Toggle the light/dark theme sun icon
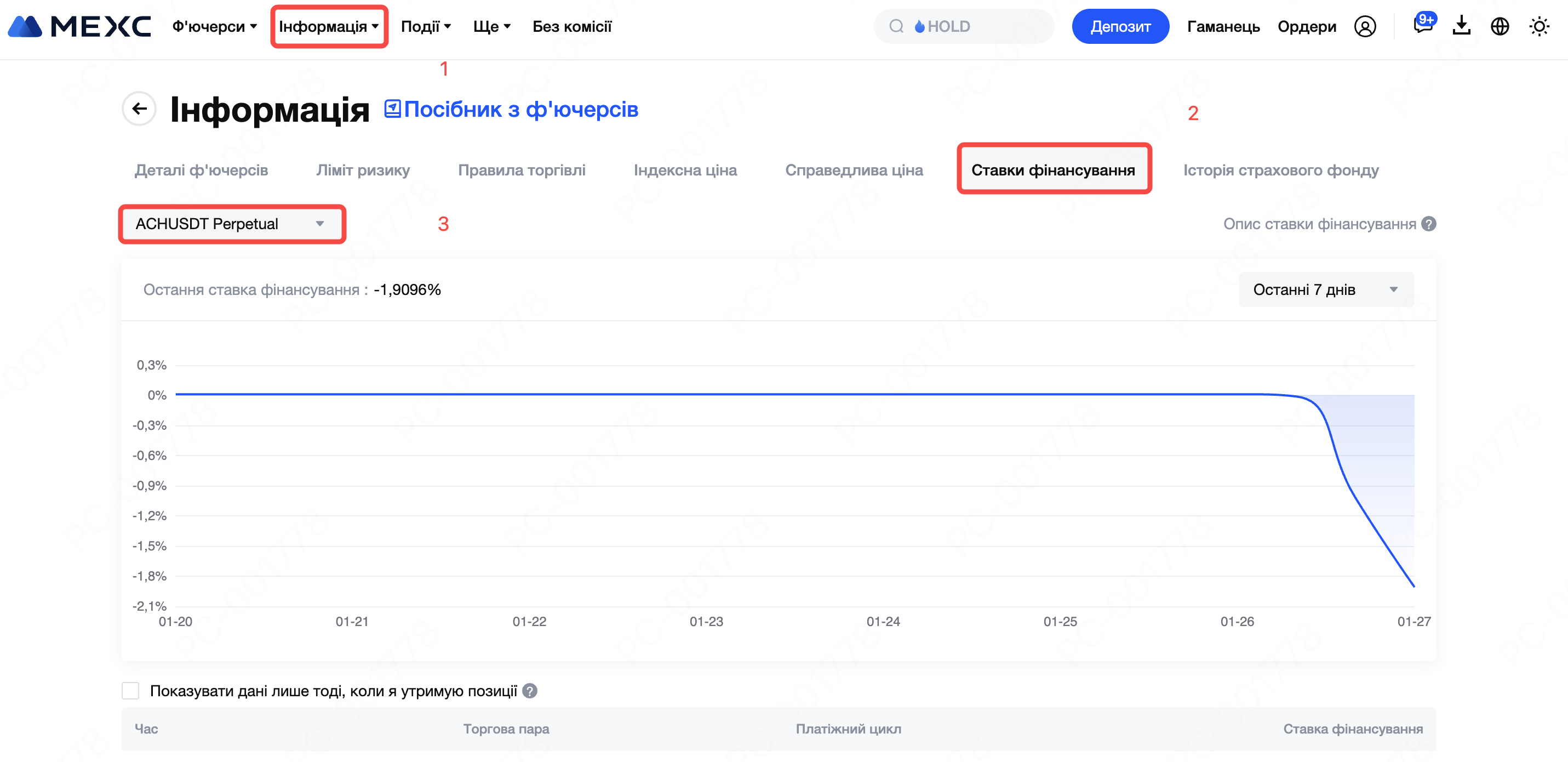Screen dimensions: 1568x762 click(1539, 26)
